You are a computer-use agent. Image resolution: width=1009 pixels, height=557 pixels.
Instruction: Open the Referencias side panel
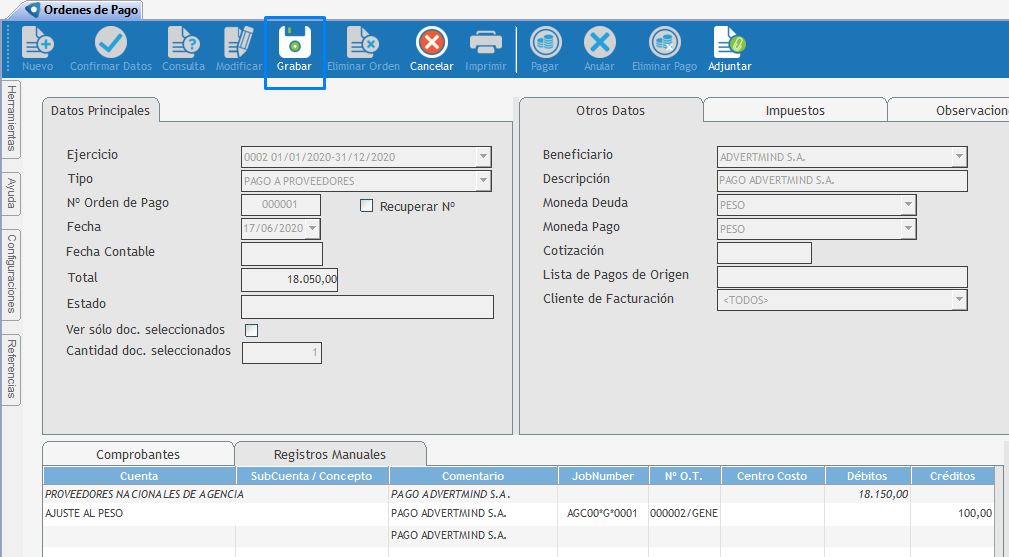pos(11,369)
